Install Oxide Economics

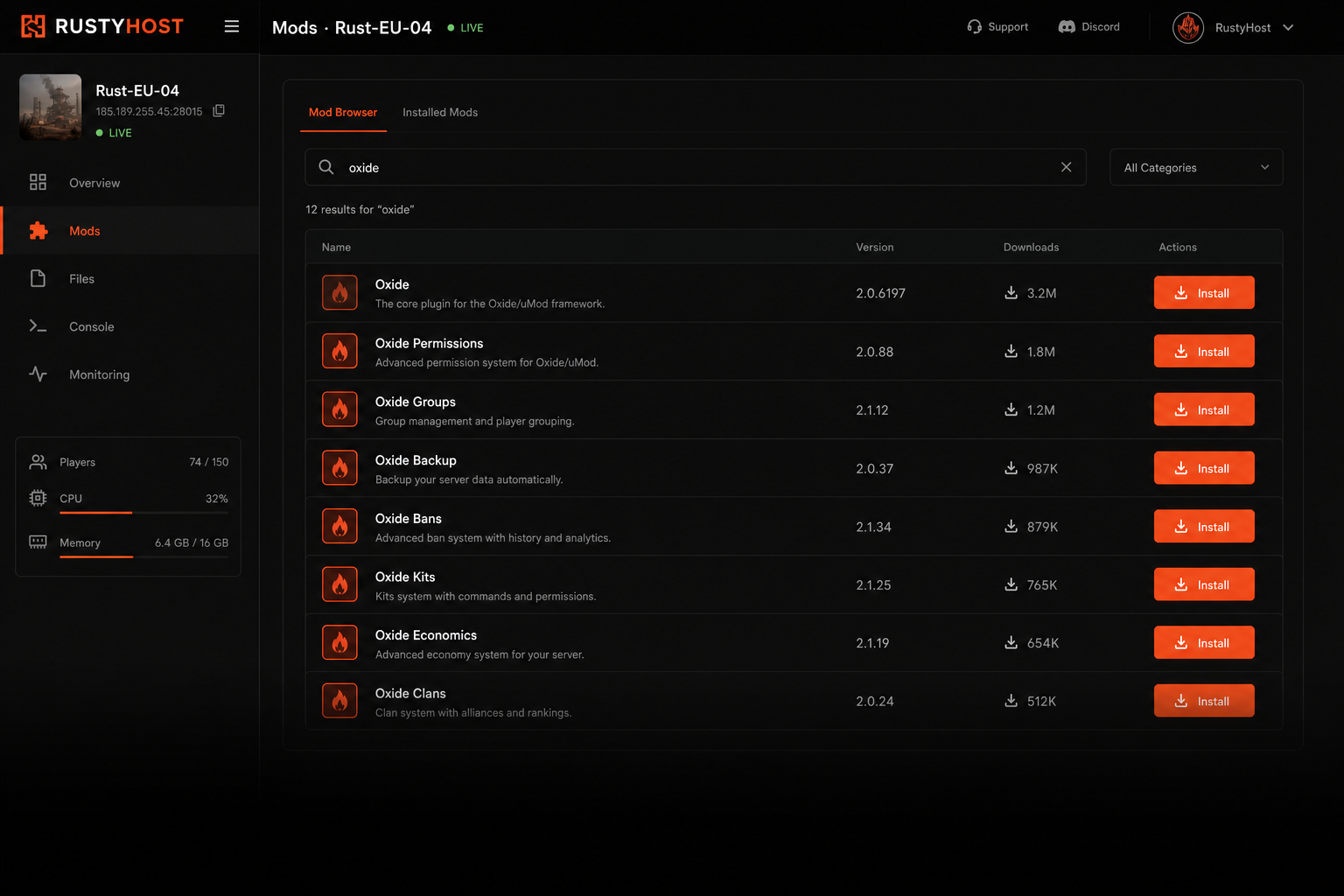pyautogui.click(x=1204, y=643)
